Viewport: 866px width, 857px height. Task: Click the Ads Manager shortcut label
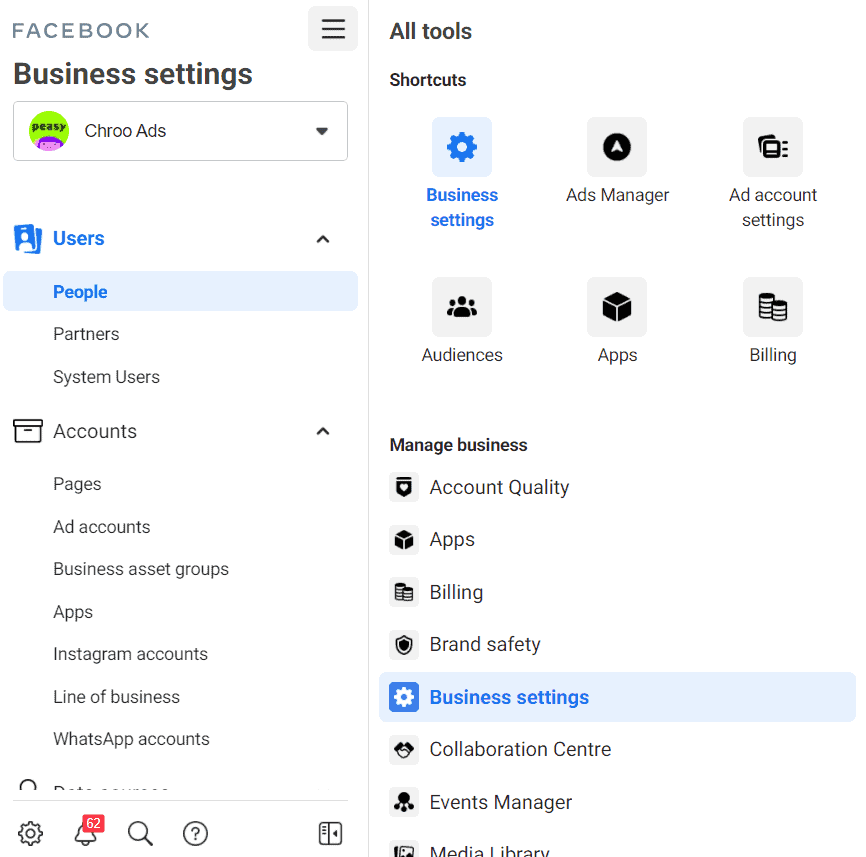[617, 195]
